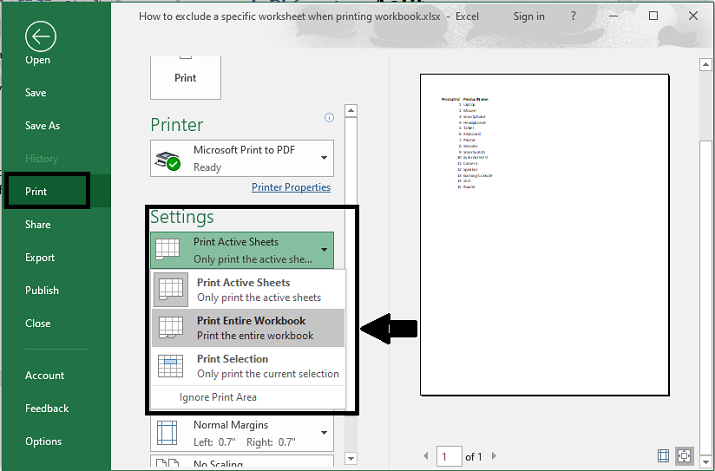Toggle Show Margins icon in preview corner
The width and height of the screenshot is (715, 471).
click(663, 455)
